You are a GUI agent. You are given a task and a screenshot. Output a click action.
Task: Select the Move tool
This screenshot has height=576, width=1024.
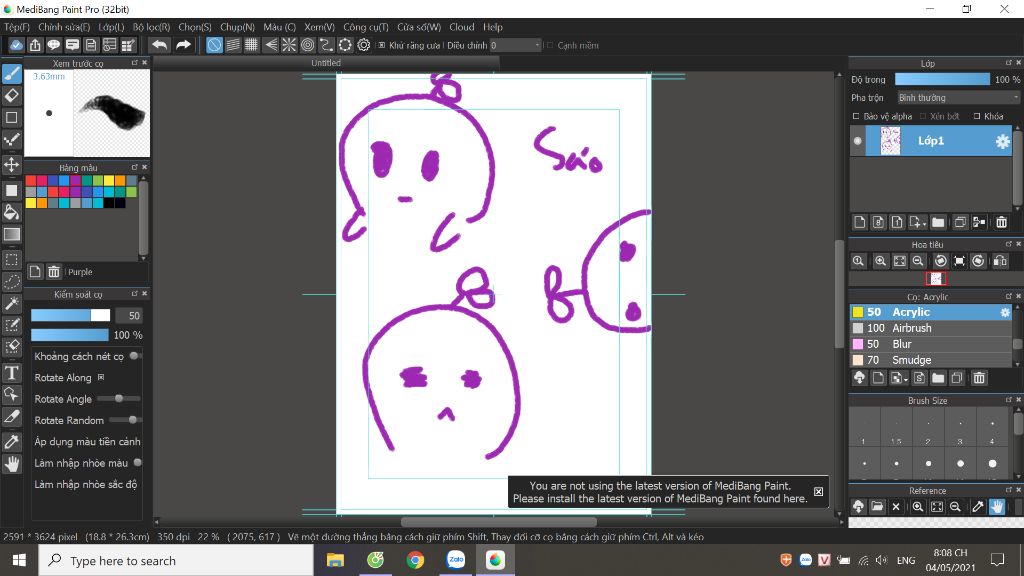[12, 164]
